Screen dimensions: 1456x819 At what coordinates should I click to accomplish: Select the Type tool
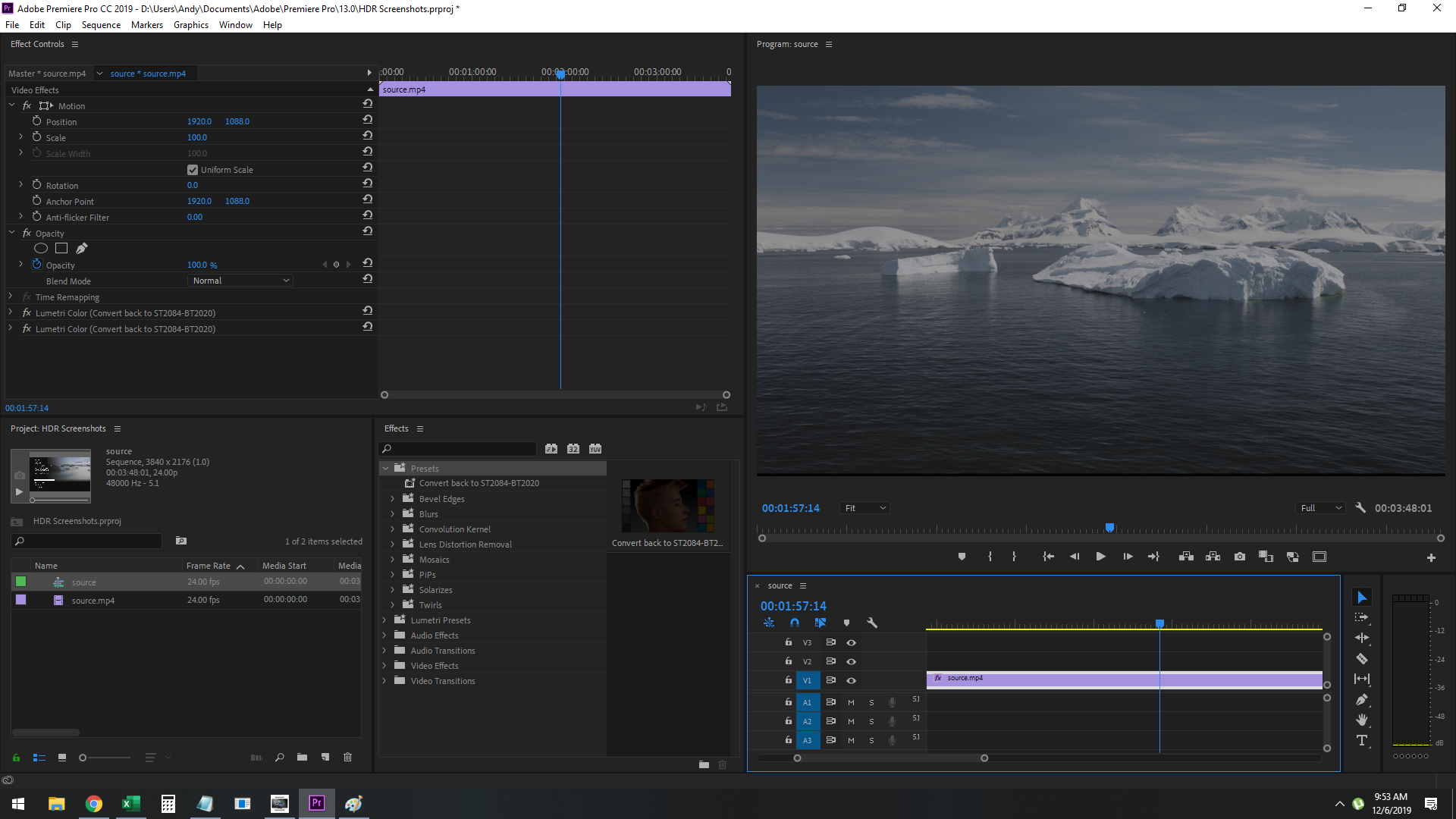point(1362,740)
